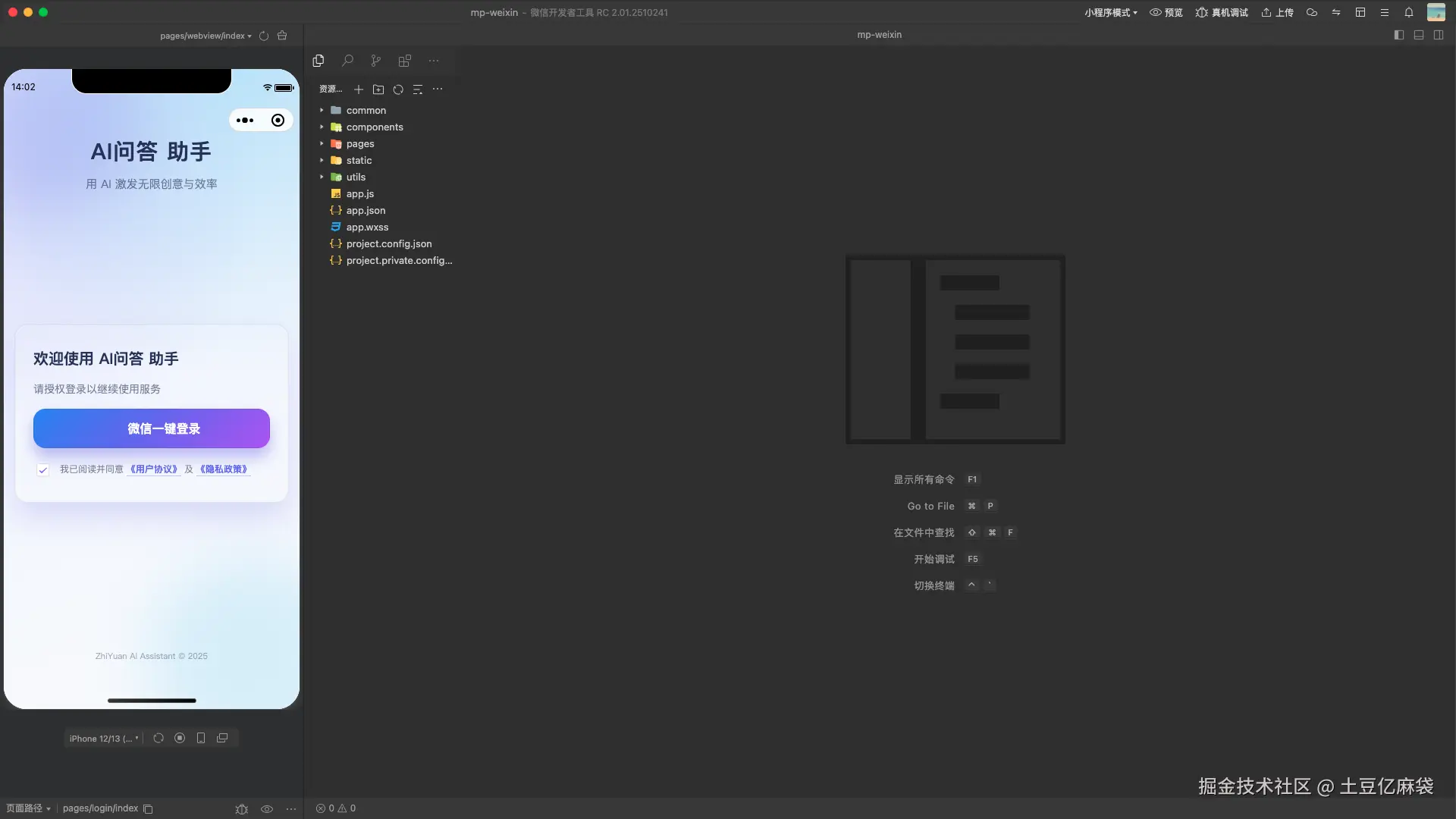Click the new file plus icon
Image resolution: width=1456 pixels, height=819 pixels.
tap(359, 89)
